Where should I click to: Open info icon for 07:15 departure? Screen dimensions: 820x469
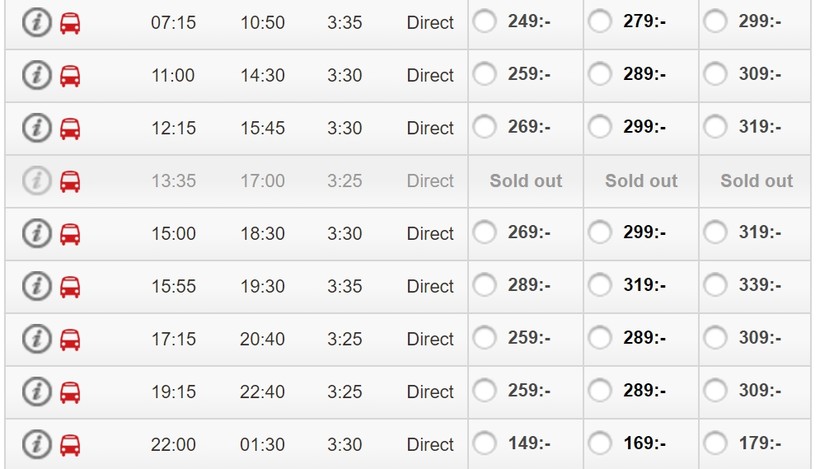click(36, 22)
